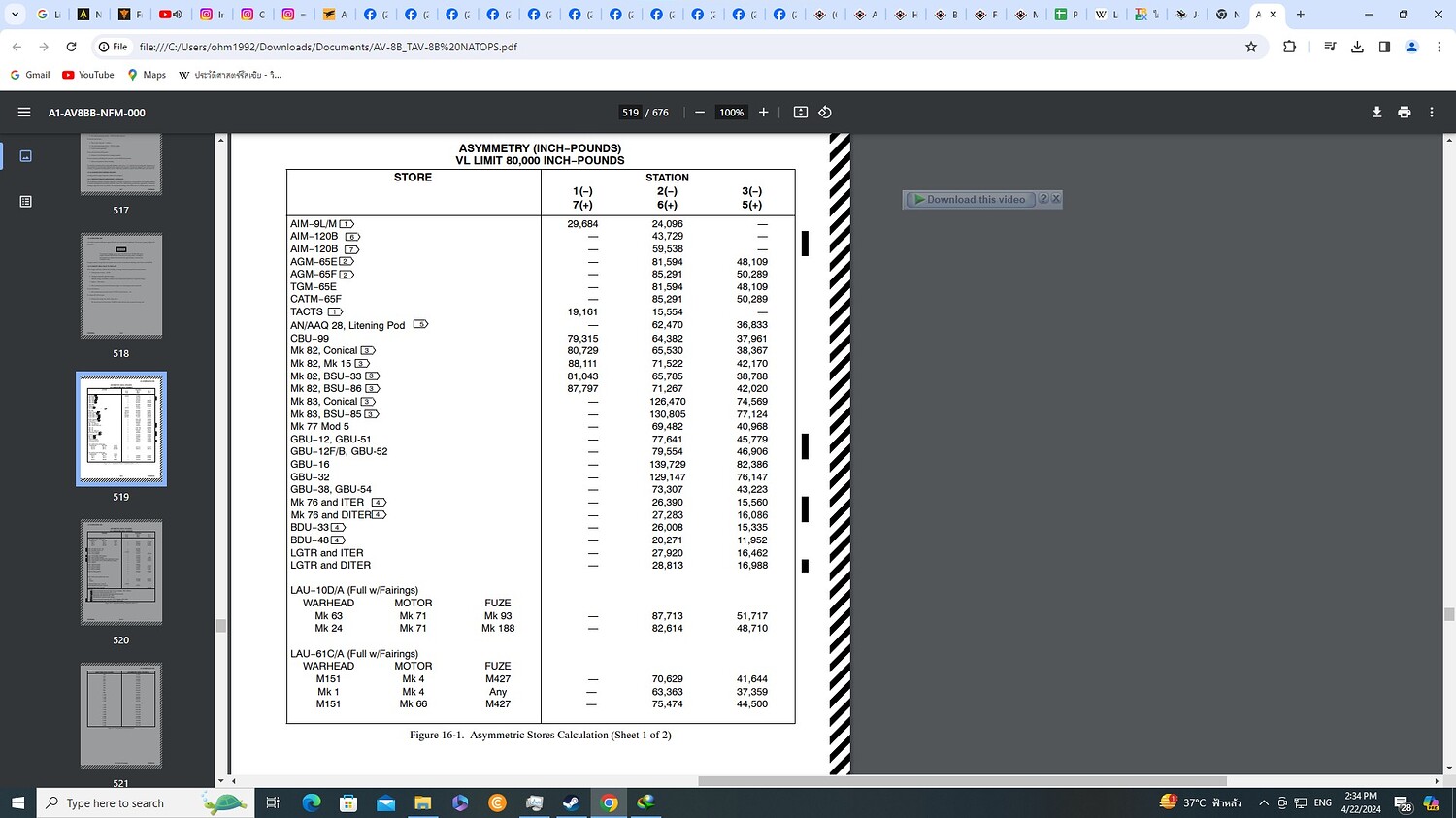The width and height of the screenshot is (1456, 818).
Task: Rotate the PDF counterclockwise
Action: point(825,113)
